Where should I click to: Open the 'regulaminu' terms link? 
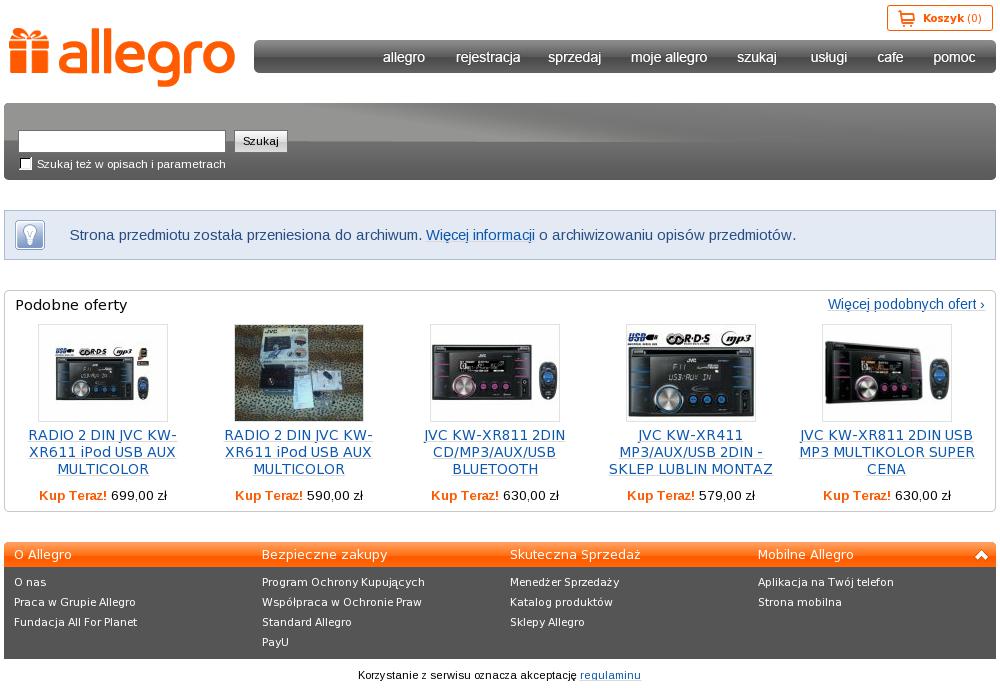click(x=610, y=675)
